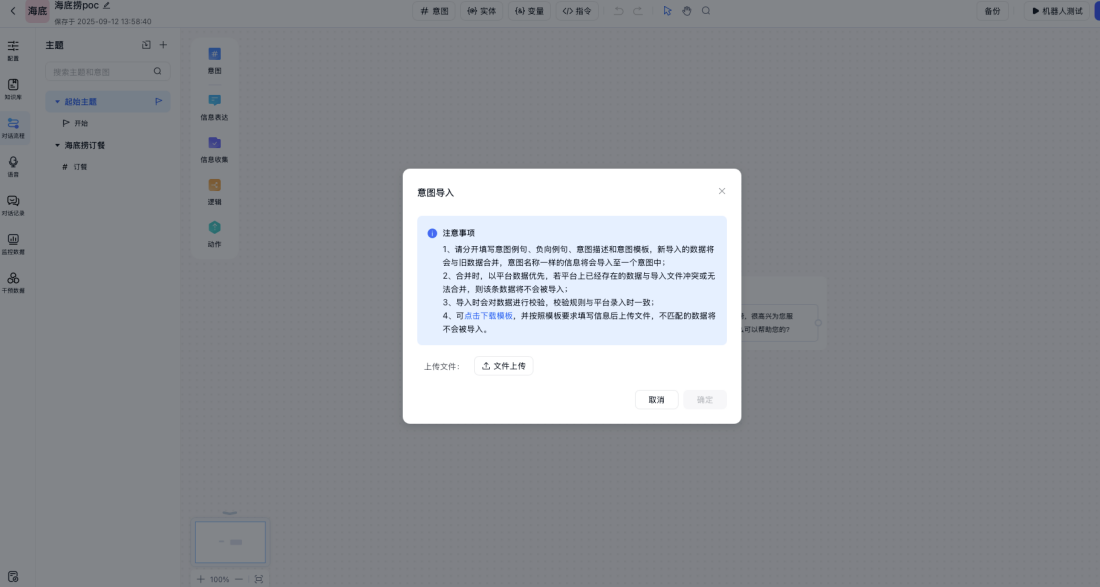Click the 文件上传 upload button

click(505, 365)
